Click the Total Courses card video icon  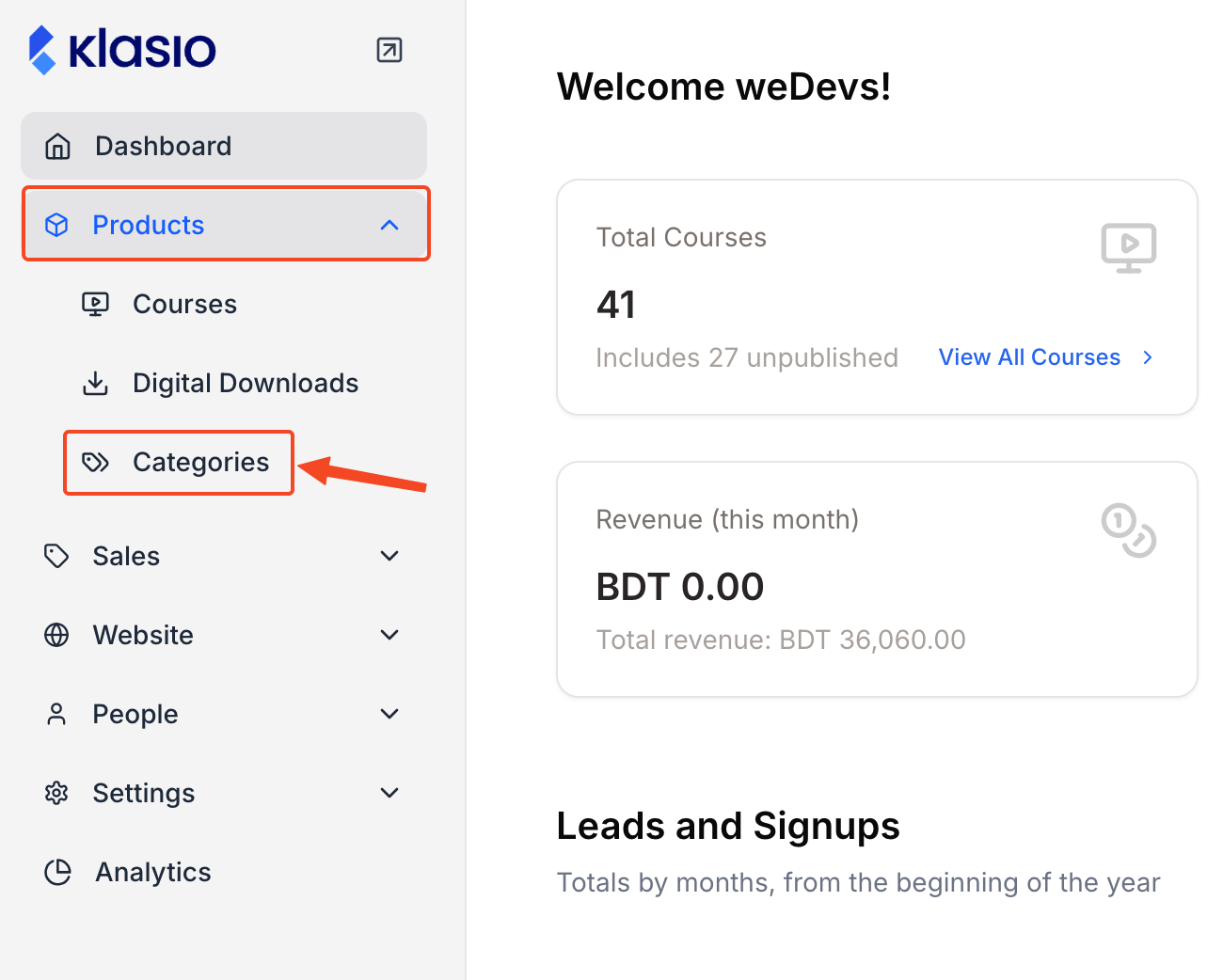(x=1129, y=247)
